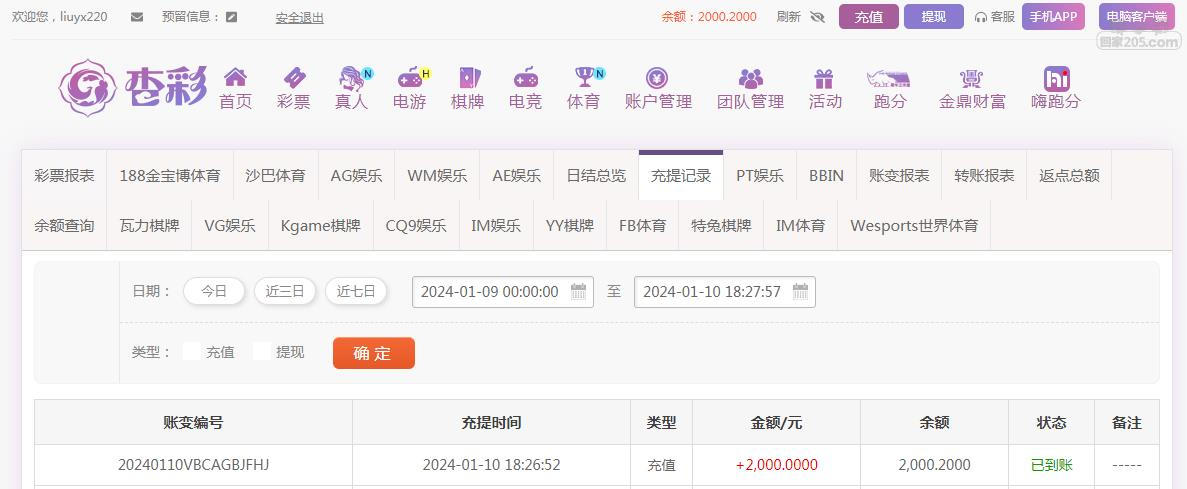Image resolution: width=1187 pixels, height=489 pixels.
Task: Click the 安全退出 logout link
Action: pyautogui.click(x=299, y=18)
